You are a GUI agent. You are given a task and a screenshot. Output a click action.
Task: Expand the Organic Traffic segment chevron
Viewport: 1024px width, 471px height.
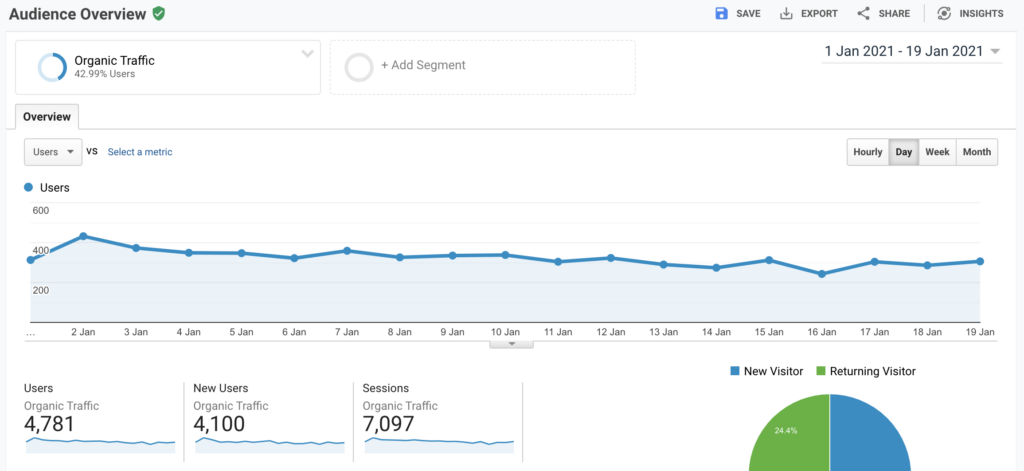click(308, 54)
